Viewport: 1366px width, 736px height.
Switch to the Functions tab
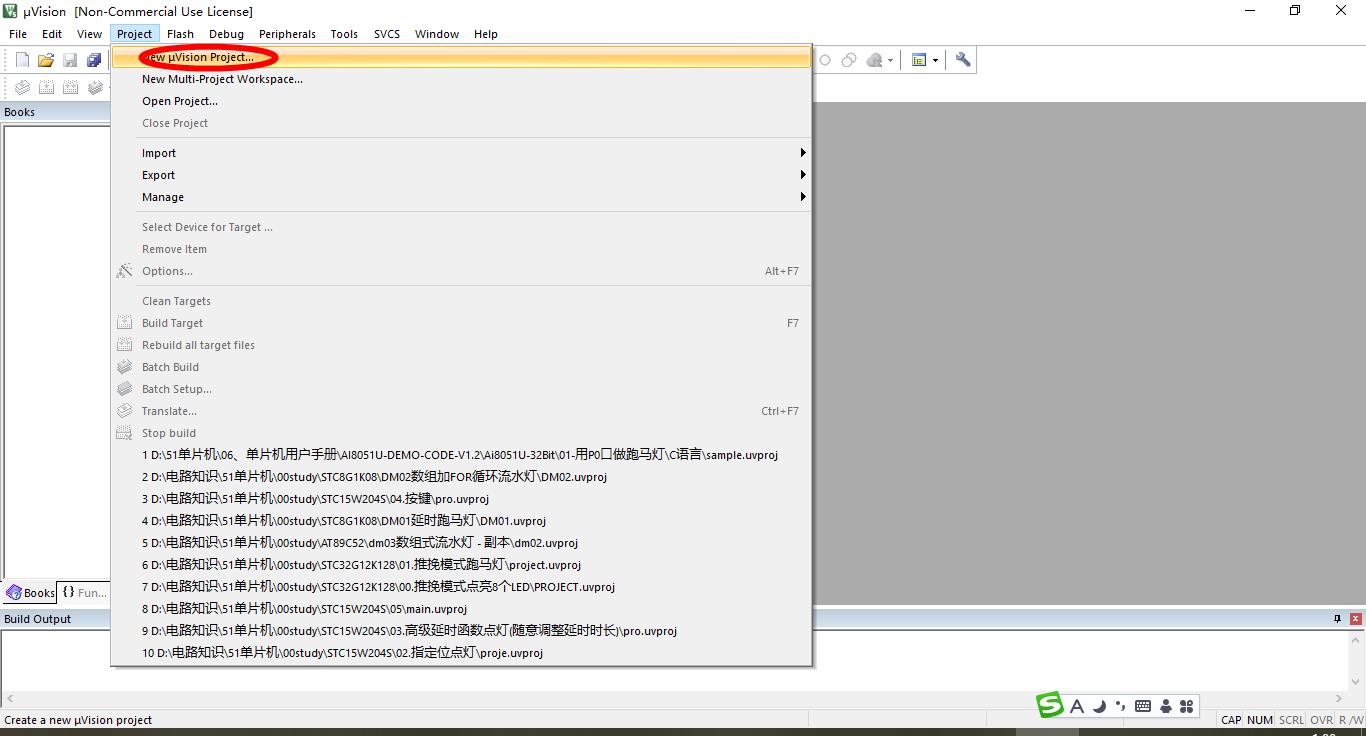point(84,592)
